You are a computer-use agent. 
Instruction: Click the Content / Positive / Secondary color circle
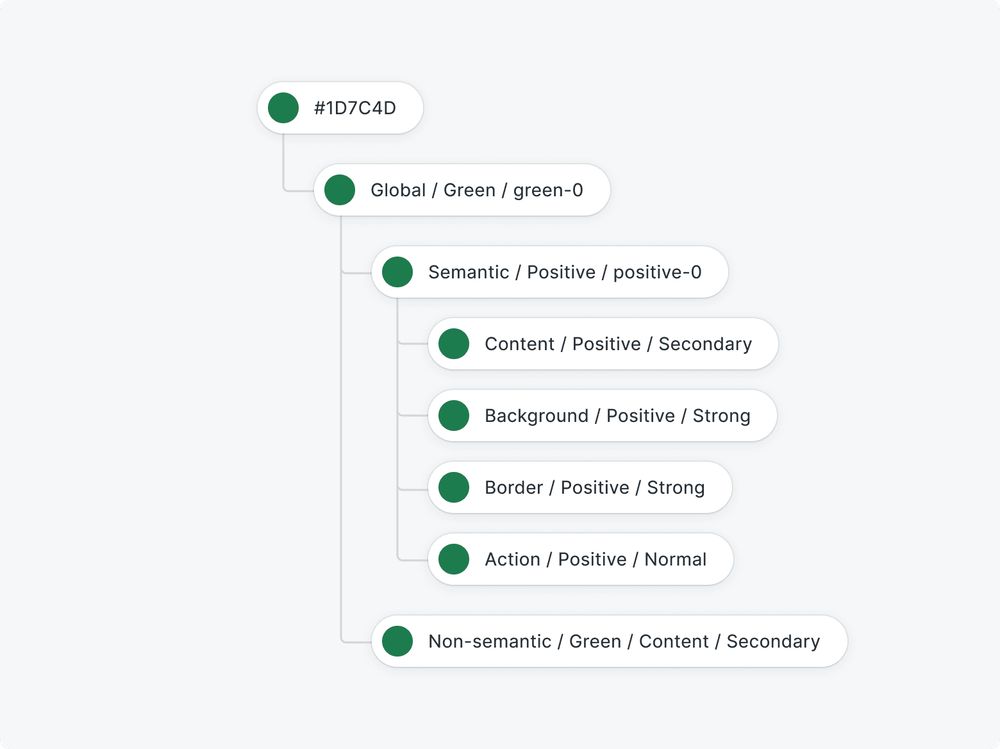pyautogui.click(x=454, y=344)
